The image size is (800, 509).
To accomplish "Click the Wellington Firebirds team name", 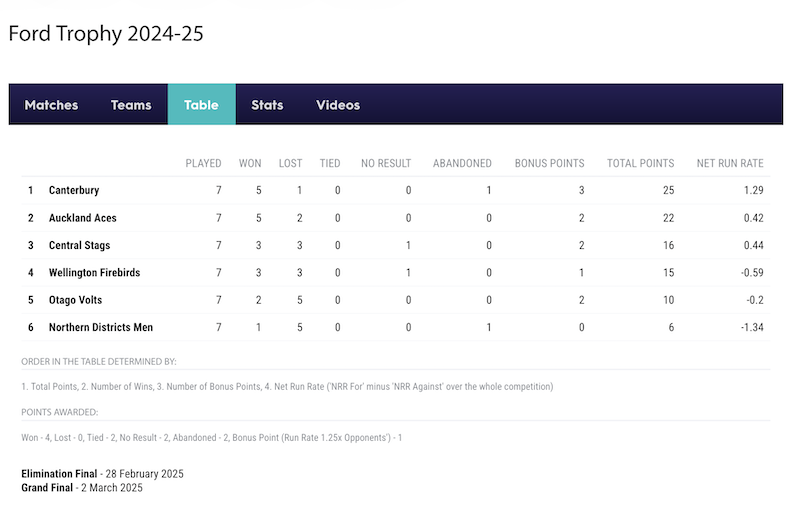I will 94,273.
